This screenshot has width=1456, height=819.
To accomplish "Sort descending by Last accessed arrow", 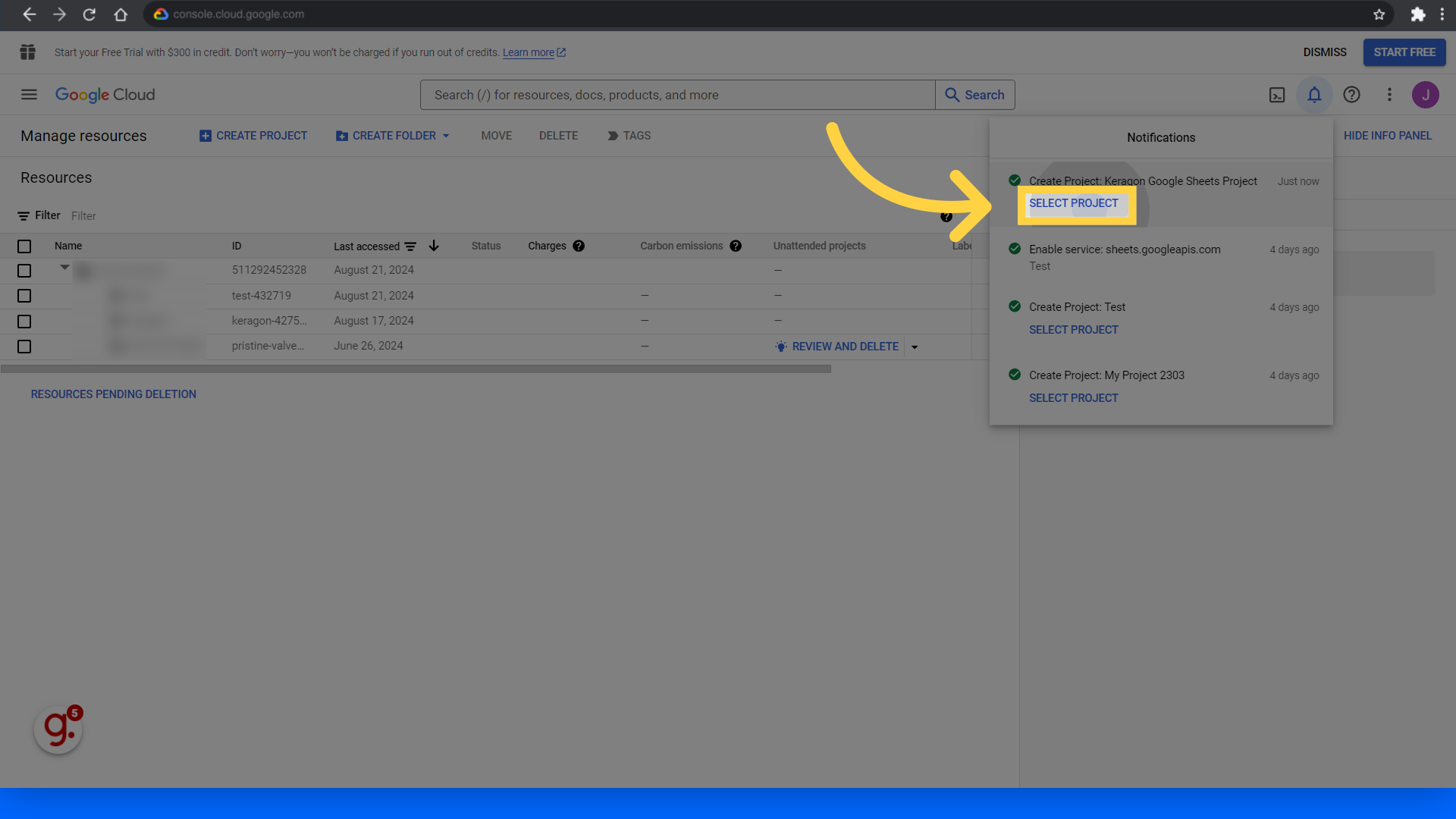I will 434,246.
